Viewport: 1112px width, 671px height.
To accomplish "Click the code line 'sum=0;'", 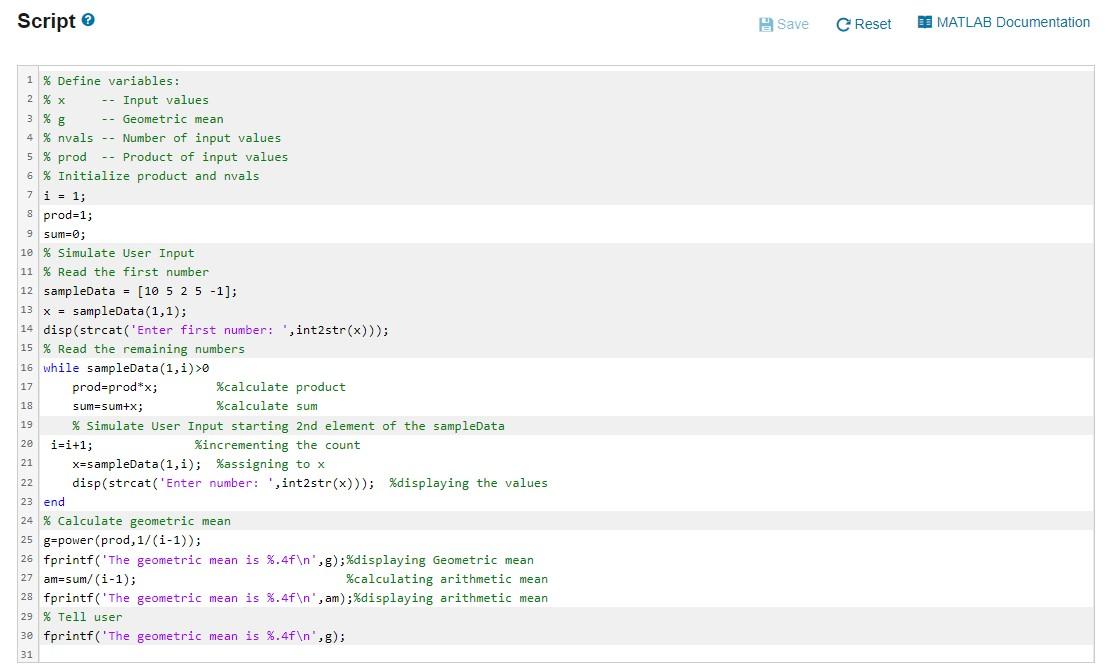I will 65,234.
